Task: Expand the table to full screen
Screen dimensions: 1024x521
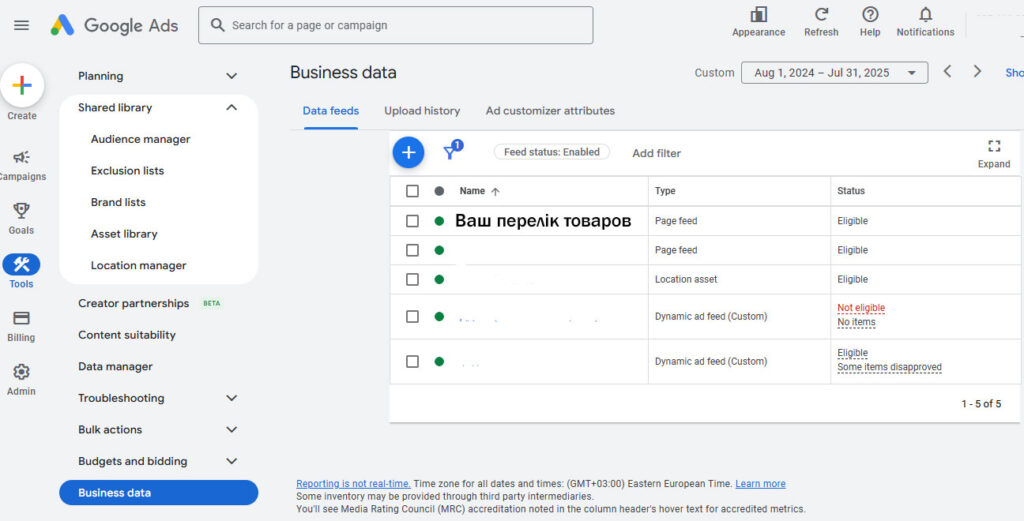Action: pos(993,153)
